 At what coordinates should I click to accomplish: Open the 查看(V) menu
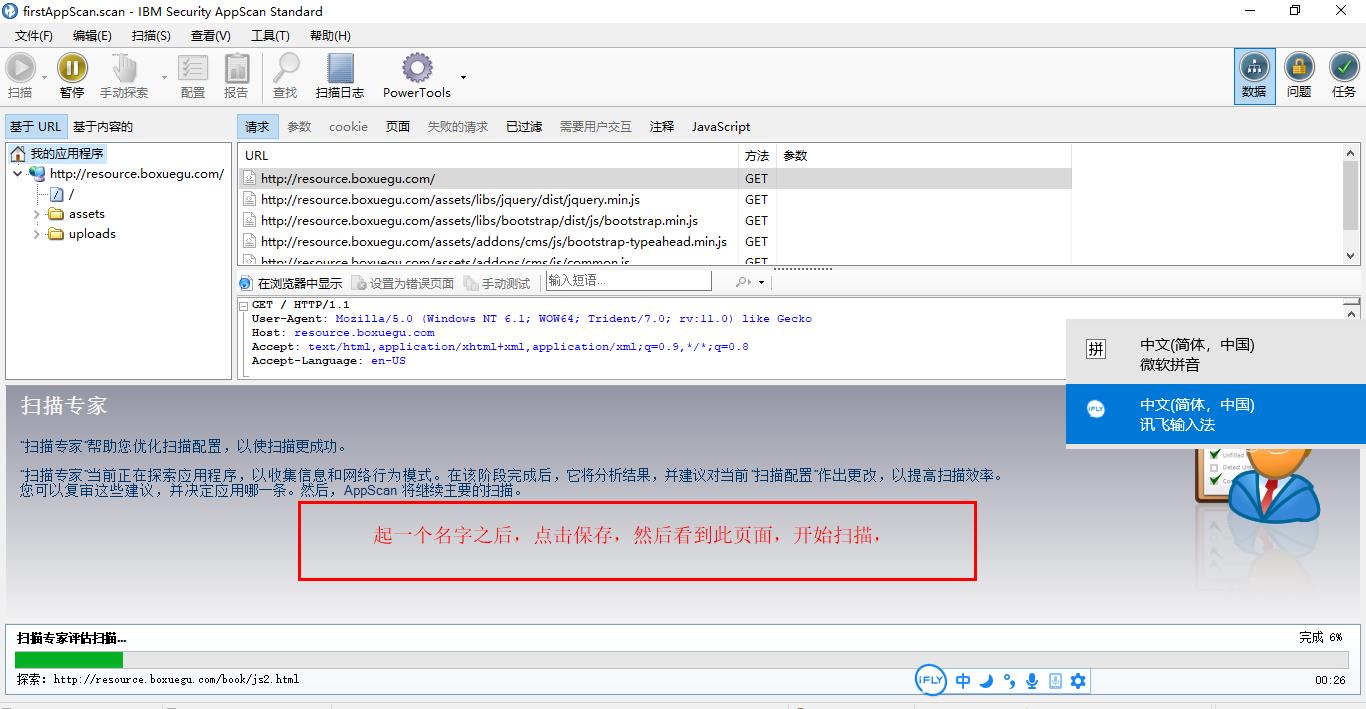click(211, 35)
